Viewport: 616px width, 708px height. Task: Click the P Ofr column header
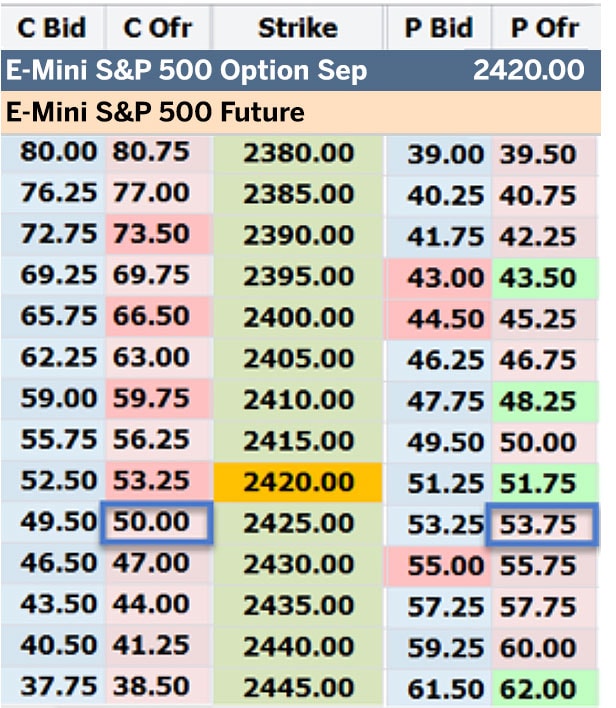point(544,27)
